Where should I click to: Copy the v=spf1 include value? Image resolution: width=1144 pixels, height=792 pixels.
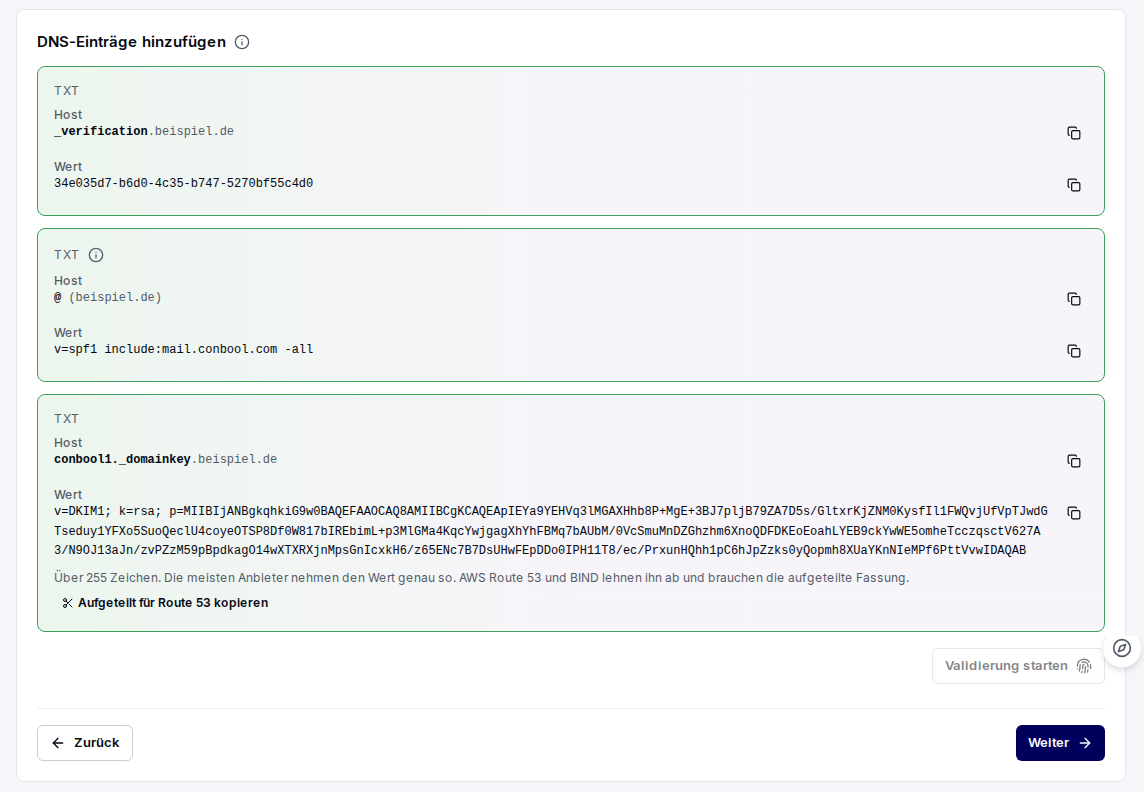pos(1073,351)
